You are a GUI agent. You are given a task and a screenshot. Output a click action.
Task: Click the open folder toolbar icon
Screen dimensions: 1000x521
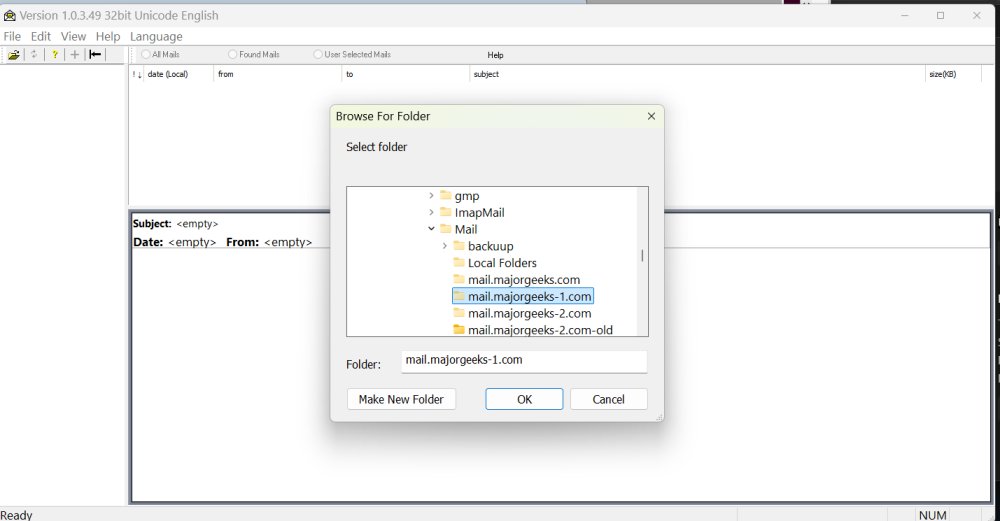coord(13,55)
